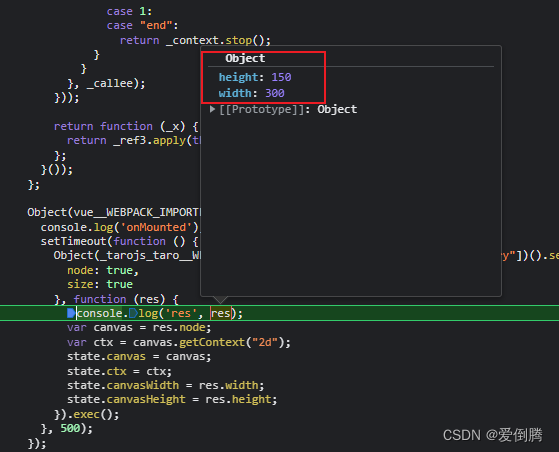The width and height of the screenshot is (559, 452).
Task: Click the 'return function (_x) {' line
Action: pyautogui.click(x=126, y=126)
